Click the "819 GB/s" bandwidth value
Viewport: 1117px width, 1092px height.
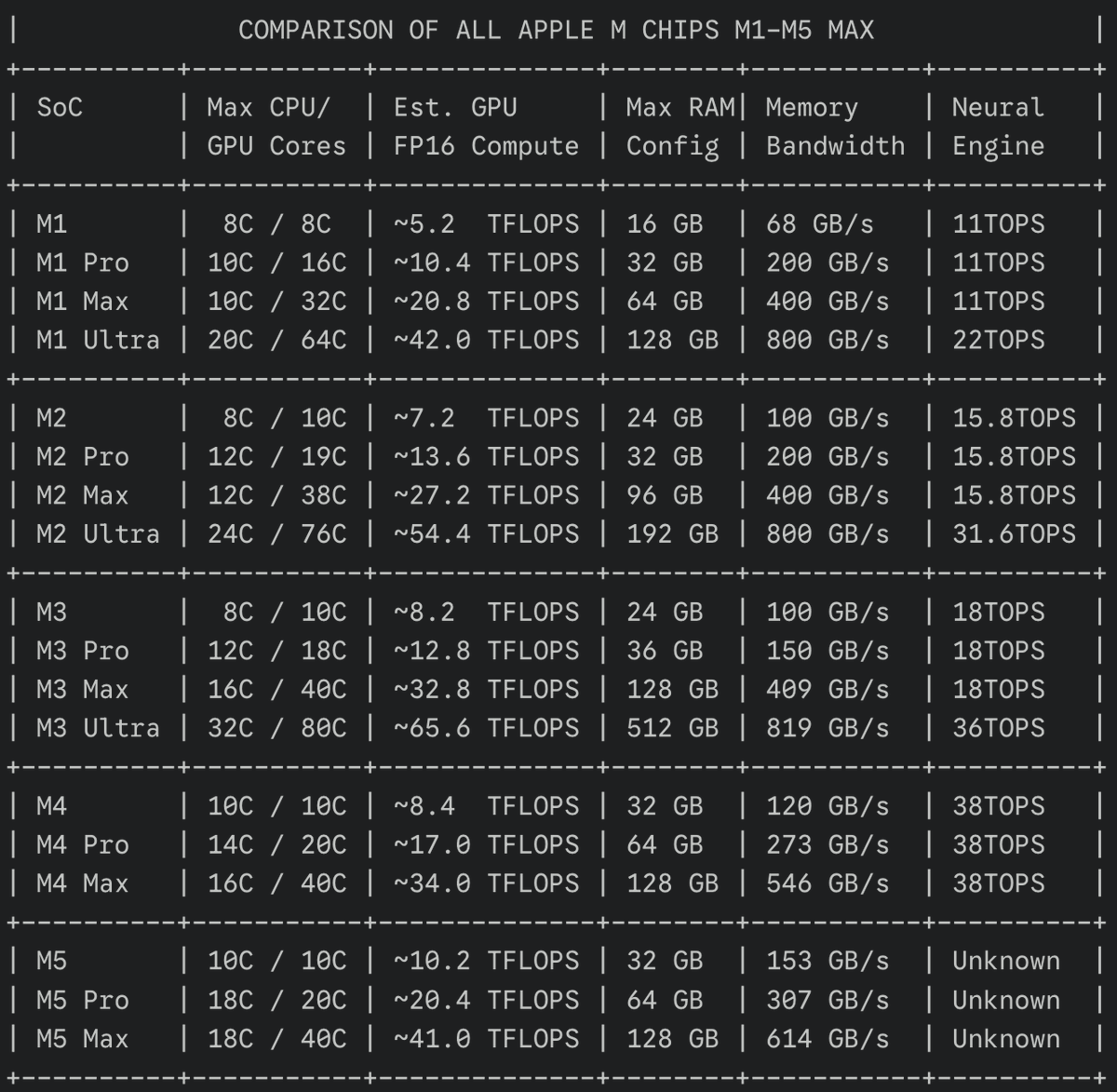pyautogui.click(x=828, y=728)
